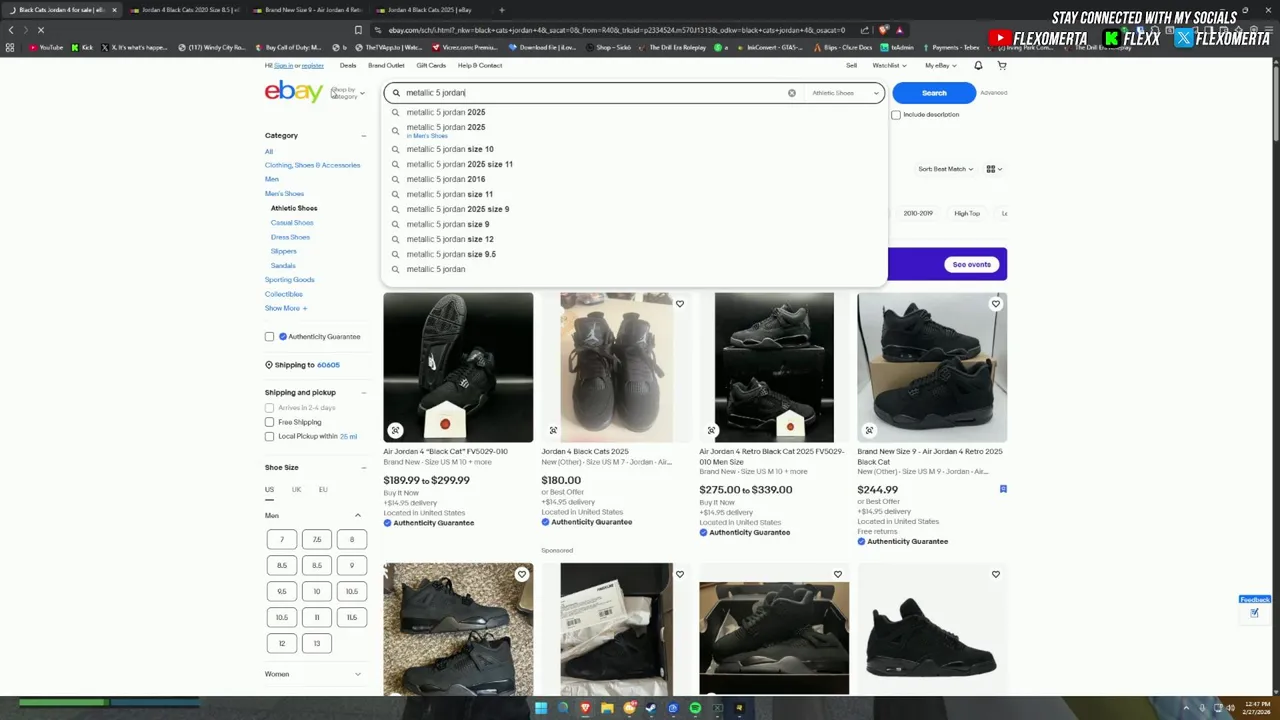1280x720 pixels.
Task: Click the browser reload/stop button
Action: [x=41, y=30]
